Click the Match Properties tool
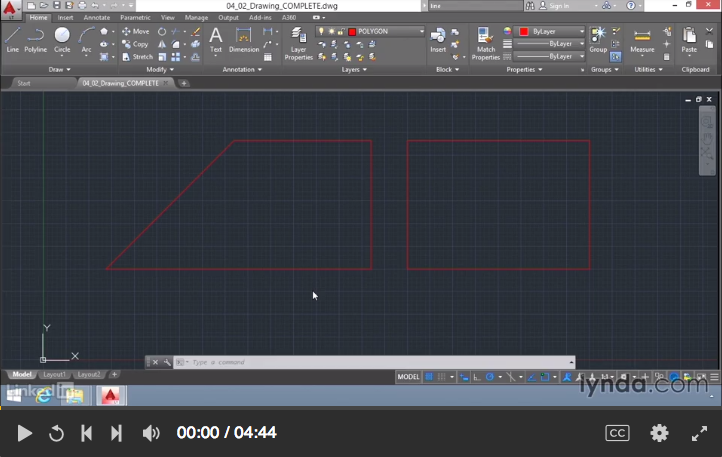This screenshot has width=722, height=457. click(486, 40)
